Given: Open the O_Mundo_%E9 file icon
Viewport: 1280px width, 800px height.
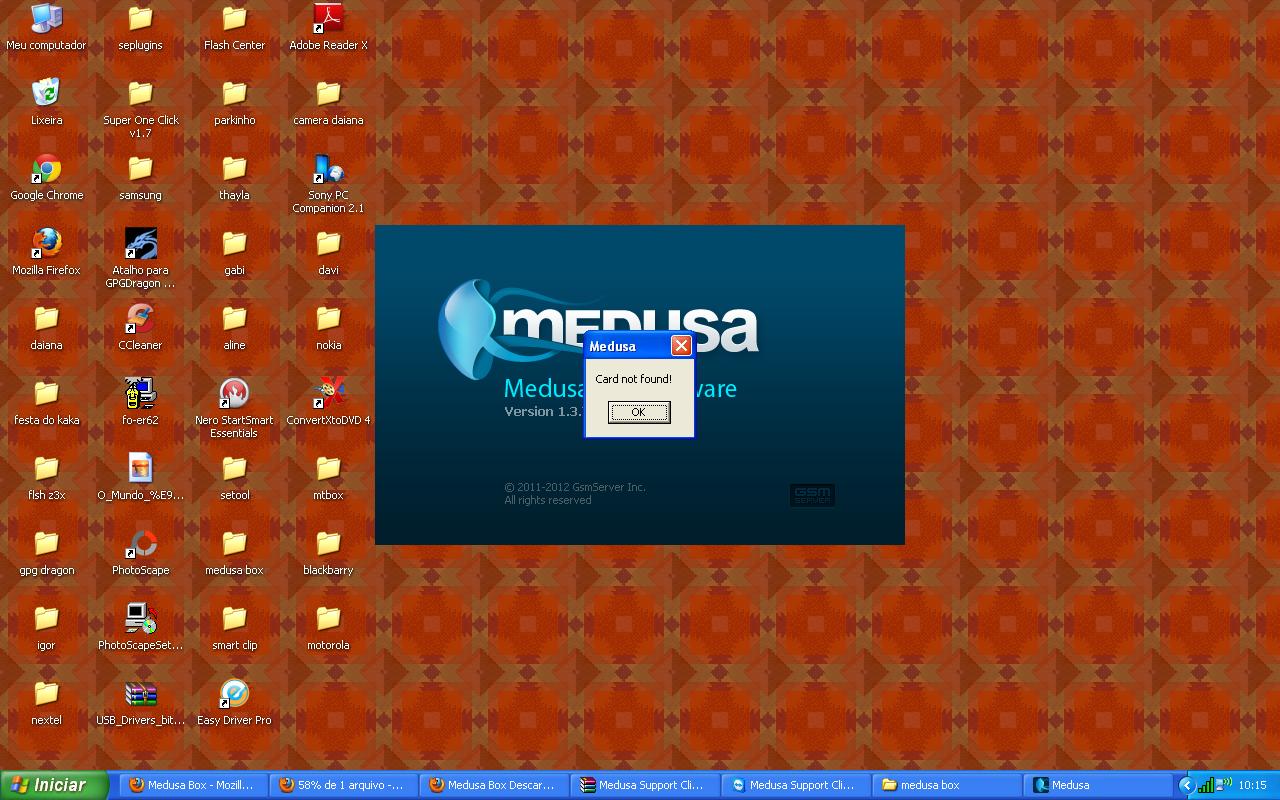Looking at the screenshot, I should click(140, 468).
